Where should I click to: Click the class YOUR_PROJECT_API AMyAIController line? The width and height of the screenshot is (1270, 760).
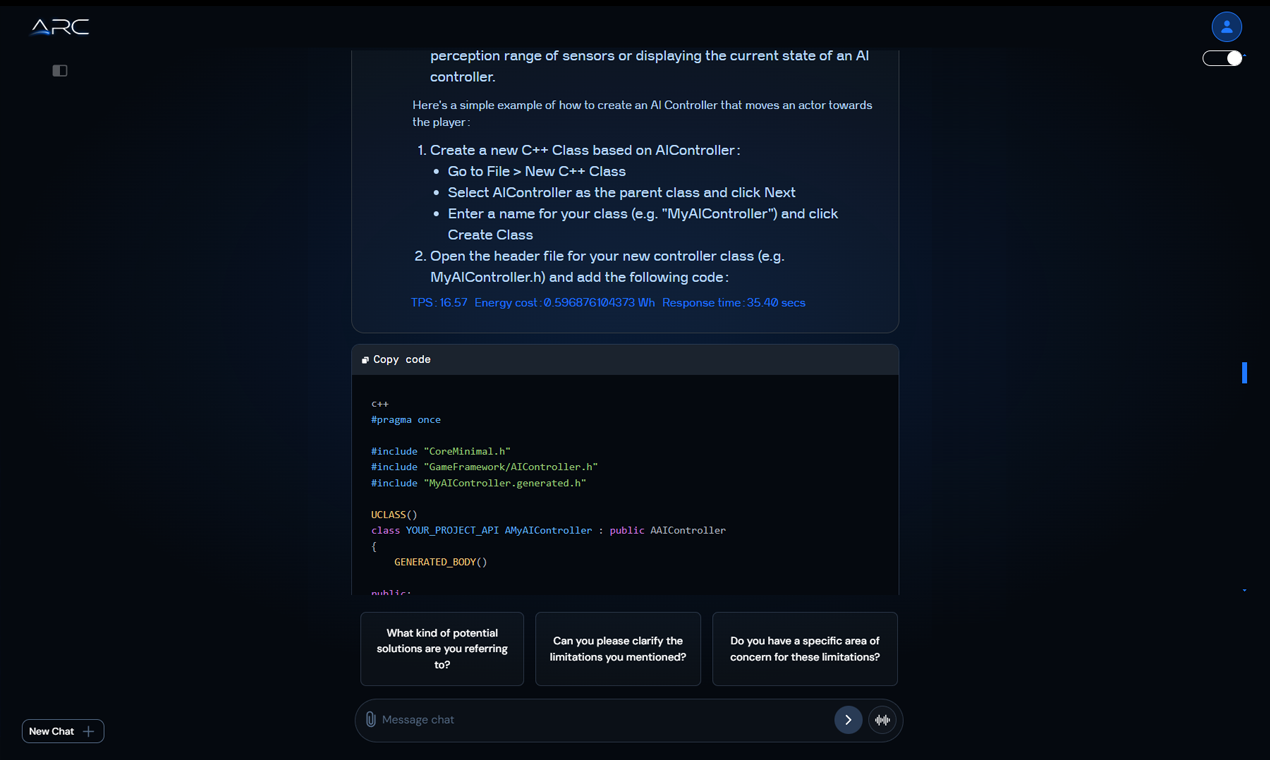[548, 530]
